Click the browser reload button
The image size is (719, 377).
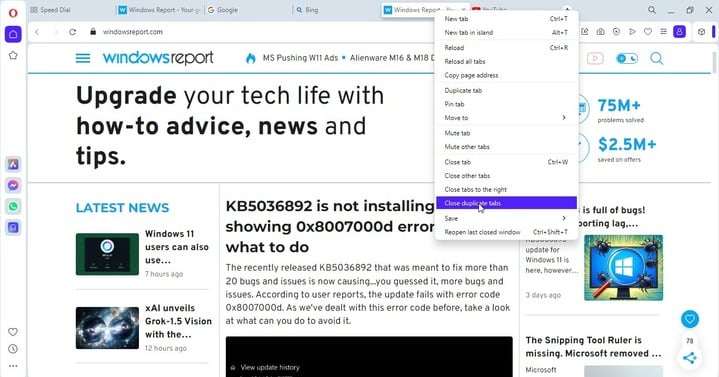click(x=72, y=32)
